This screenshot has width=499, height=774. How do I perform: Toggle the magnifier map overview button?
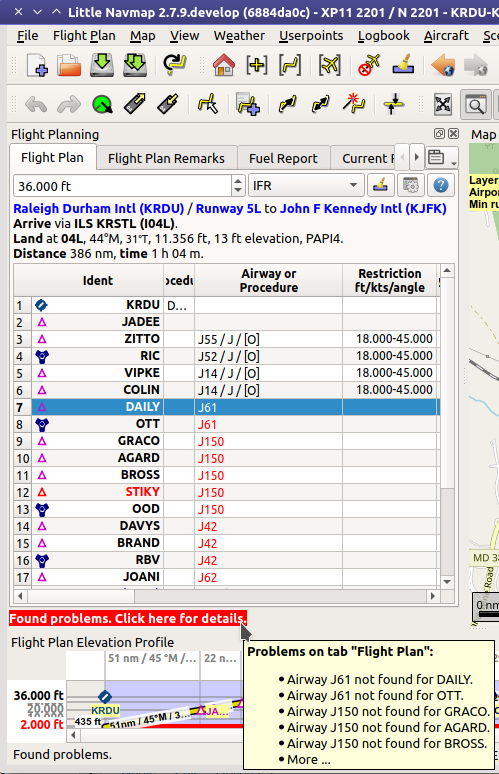click(x=475, y=105)
